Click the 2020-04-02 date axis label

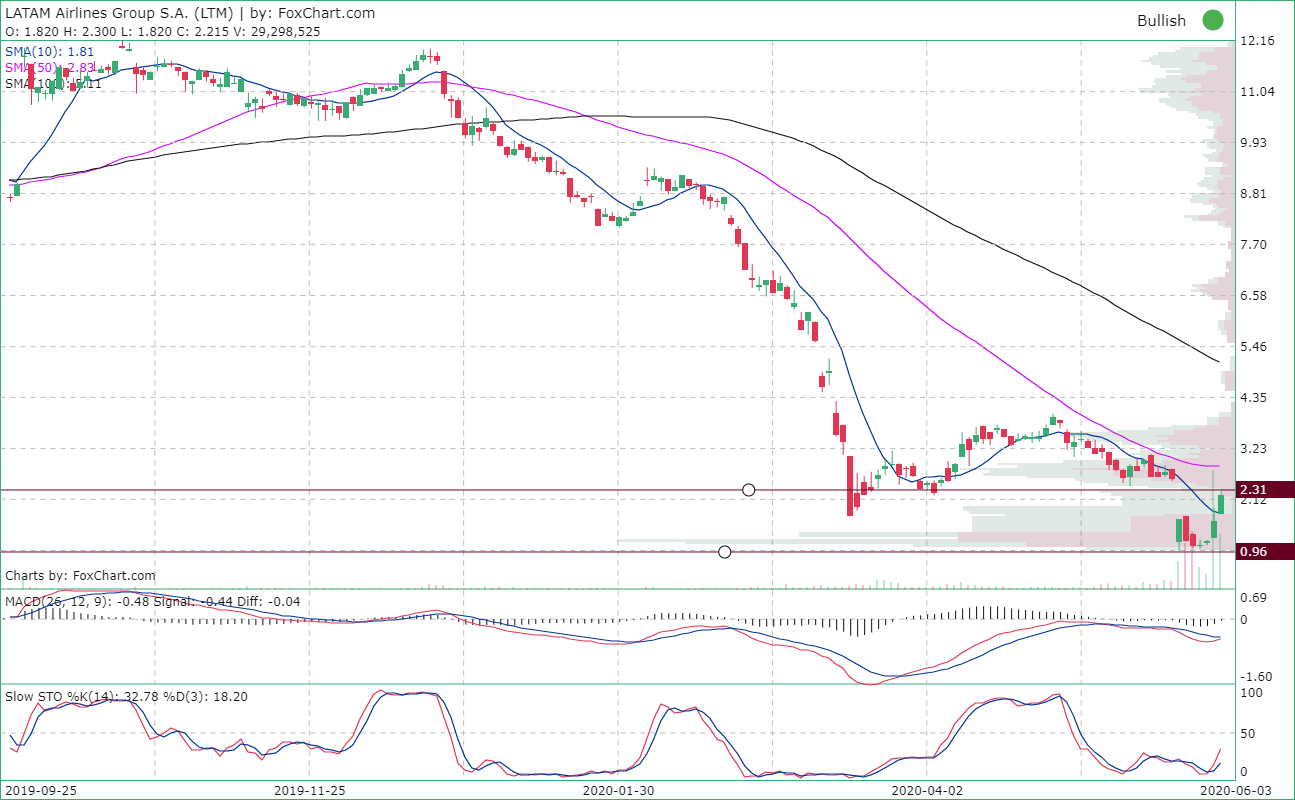click(927, 790)
